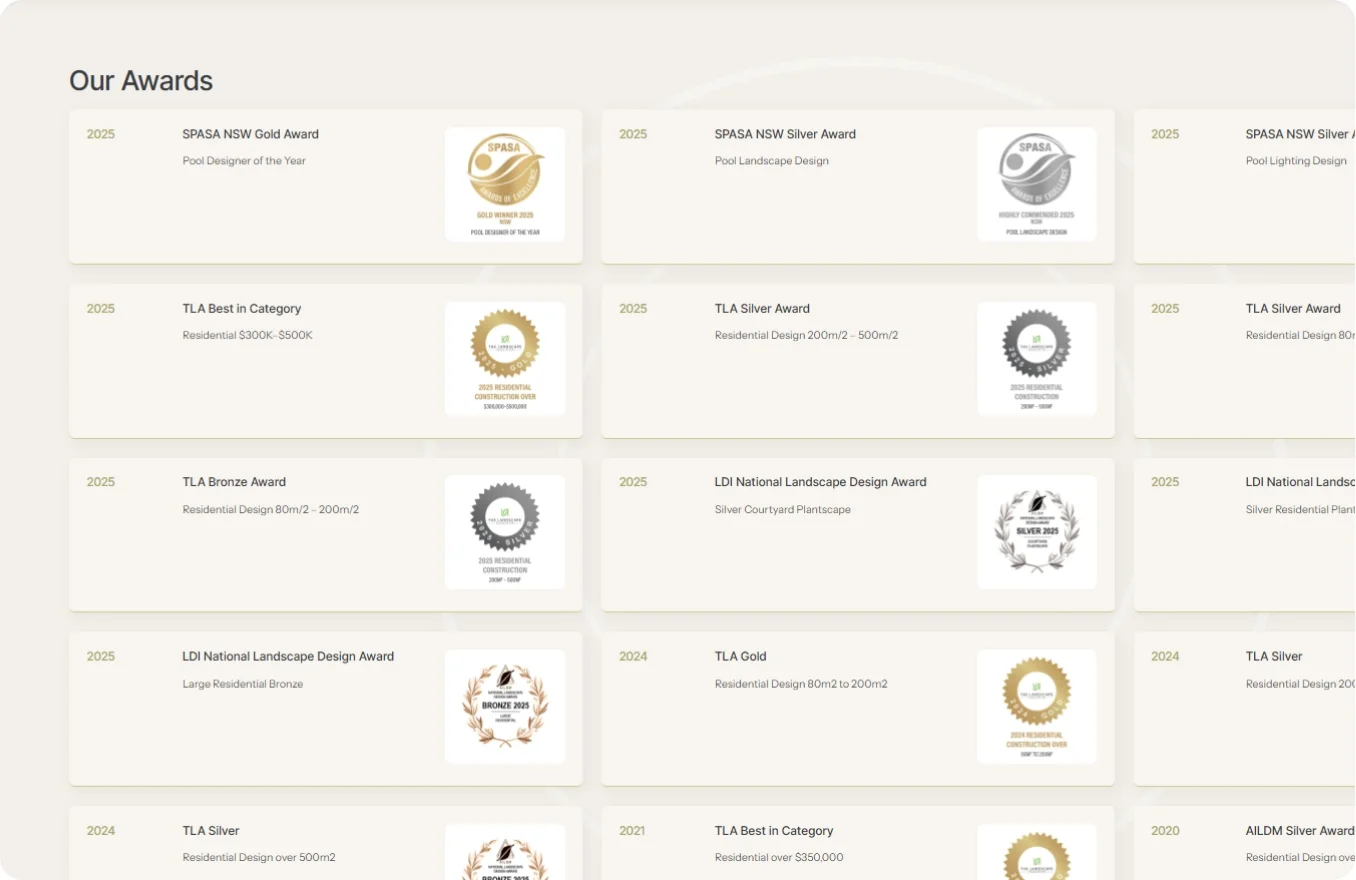Image resolution: width=1356 pixels, height=880 pixels.
Task: Select the 'SPASA NSW Silver Award' Pool Landscape title
Action: click(x=785, y=134)
